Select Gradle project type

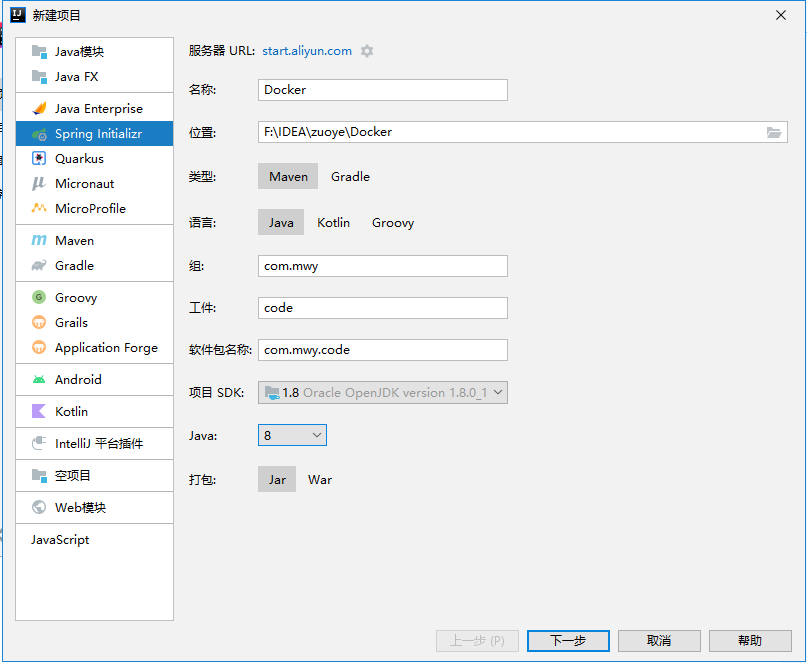pyautogui.click(x=350, y=177)
